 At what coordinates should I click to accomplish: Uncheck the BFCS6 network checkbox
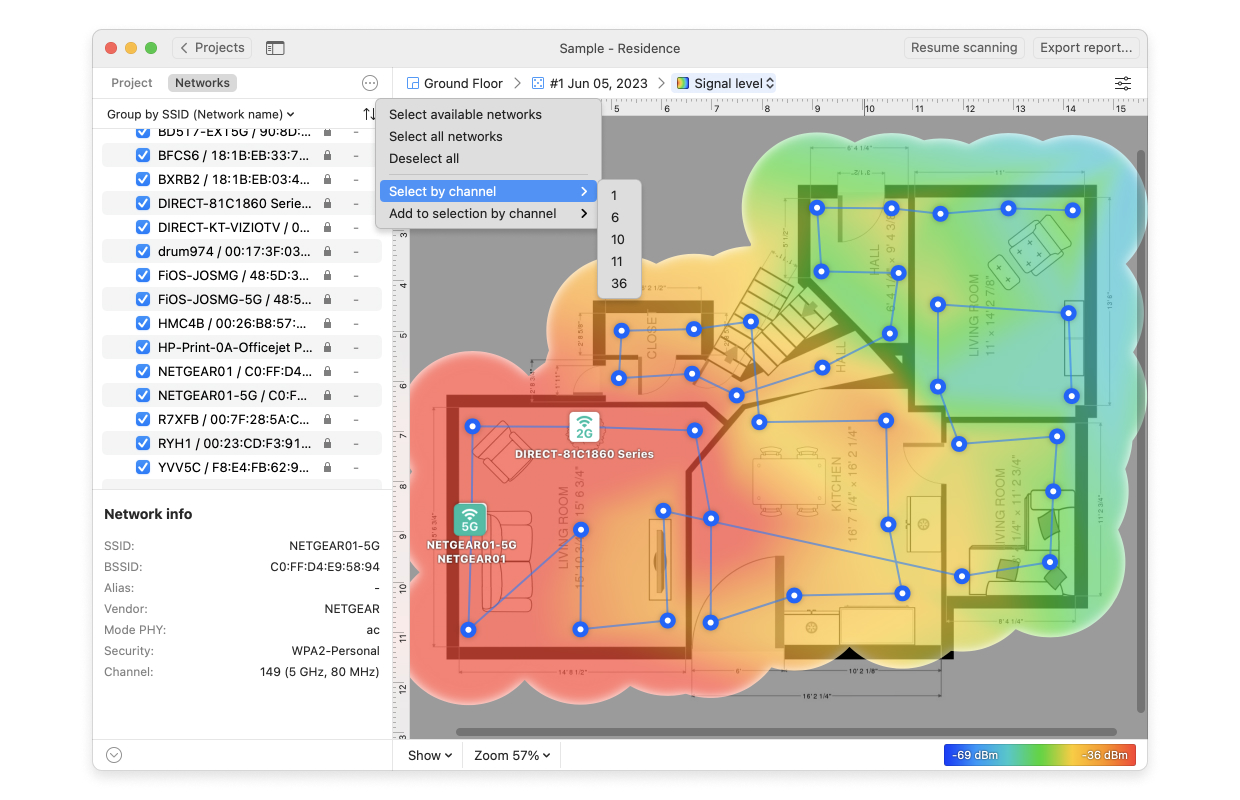142,155
